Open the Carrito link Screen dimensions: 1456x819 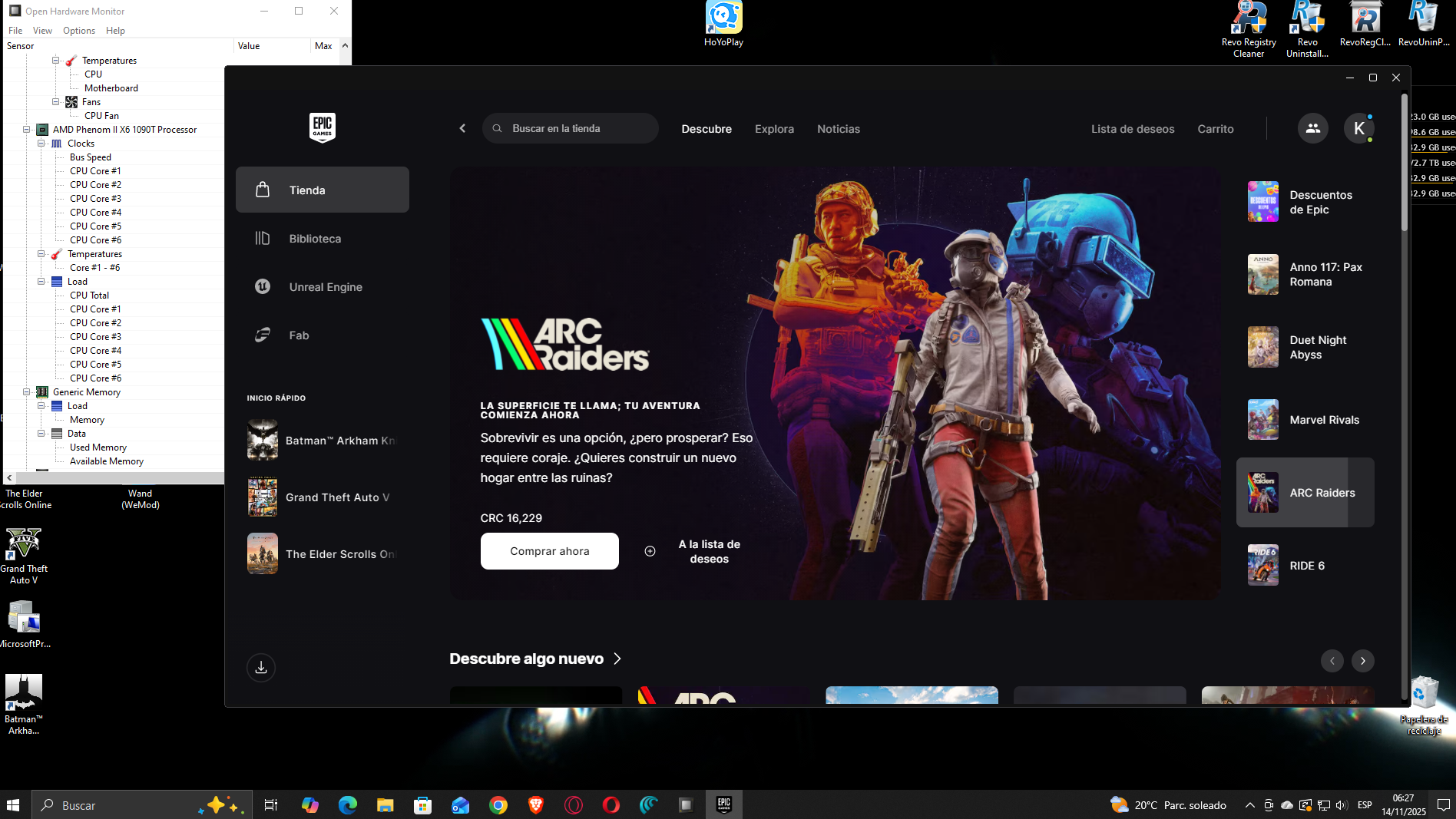click(x=1216, y=129)
